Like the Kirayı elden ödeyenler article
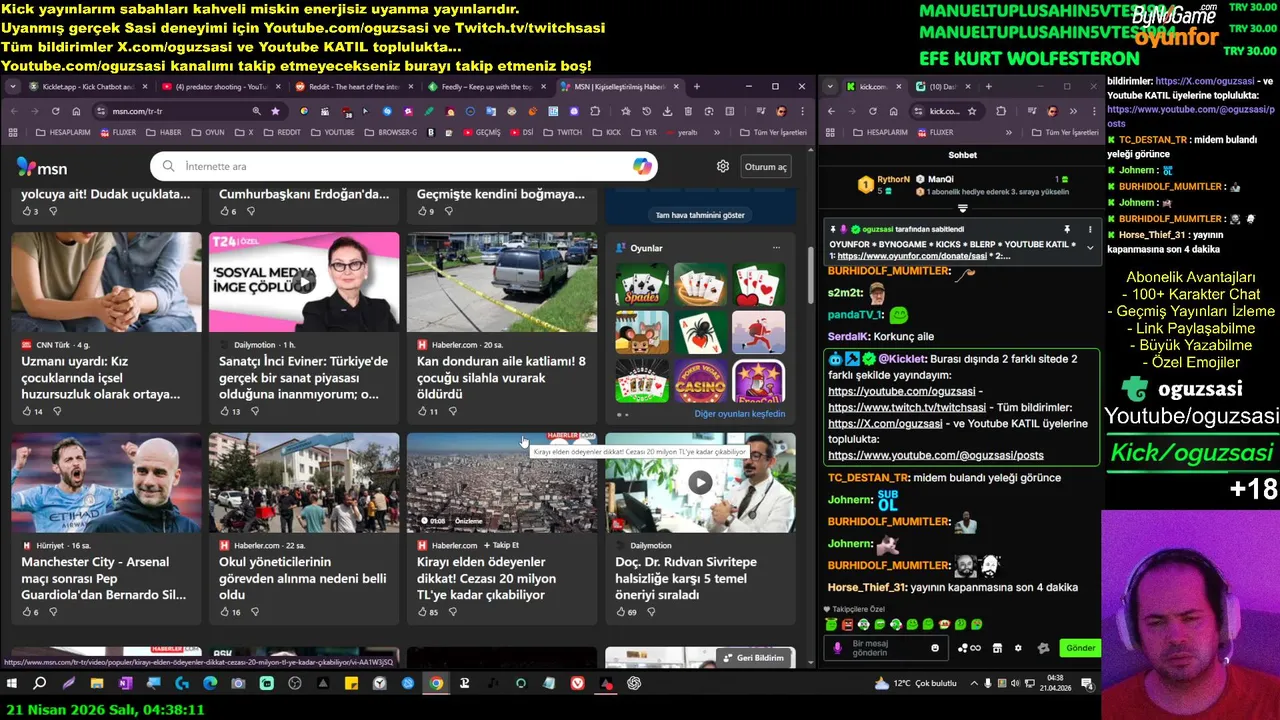This screenshot has width=1280, height=720. [422, 612]
